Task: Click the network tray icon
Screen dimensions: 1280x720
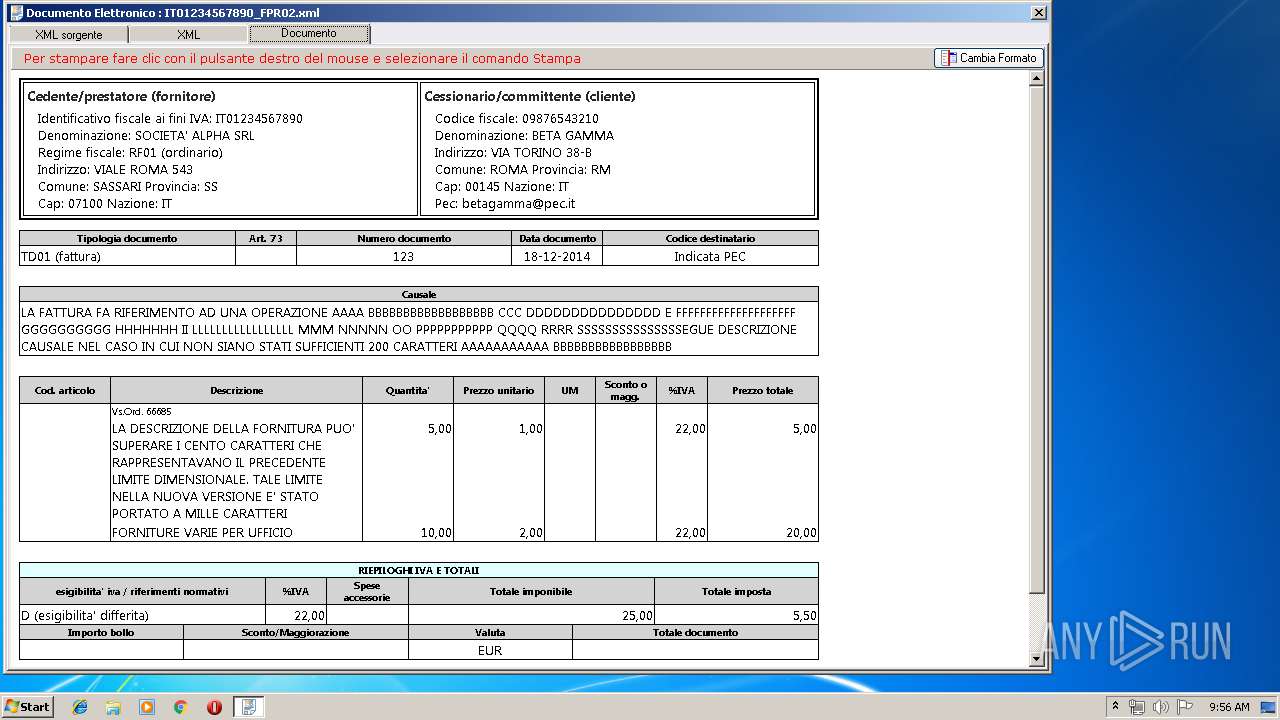Action: pyautogui.click(x=1137, y=707)
